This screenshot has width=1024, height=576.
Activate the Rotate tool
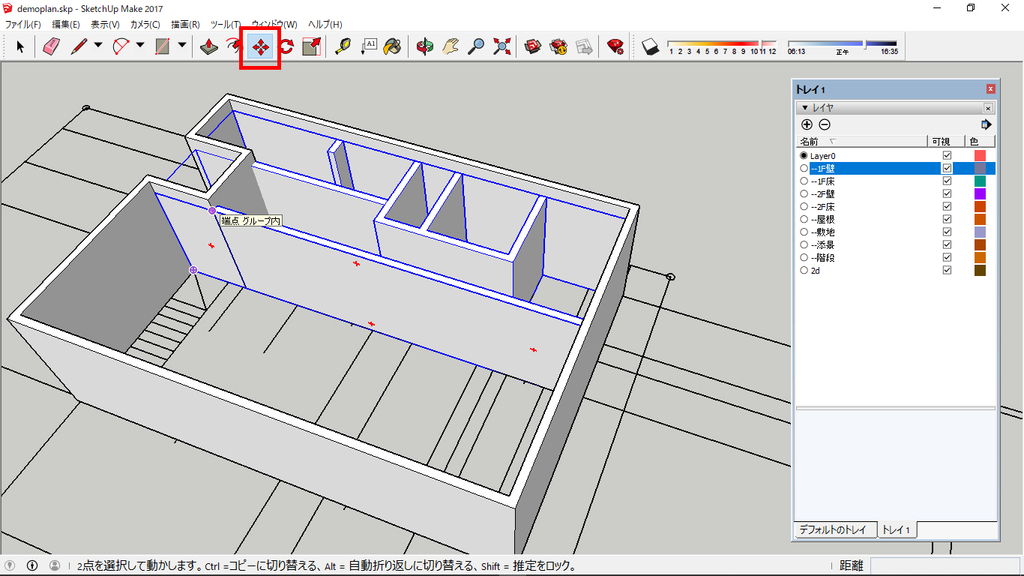click(x=286, y=46)
